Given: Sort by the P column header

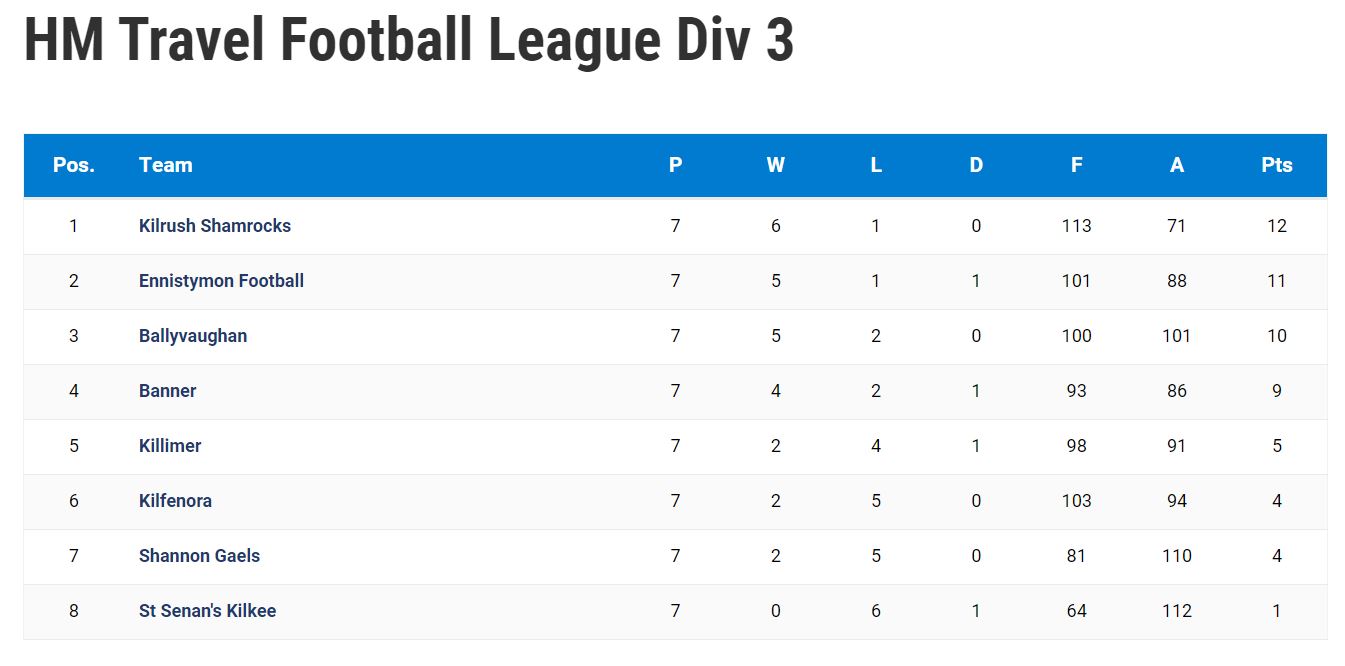Looking at the screenshot, I should [x=676, y=165].
